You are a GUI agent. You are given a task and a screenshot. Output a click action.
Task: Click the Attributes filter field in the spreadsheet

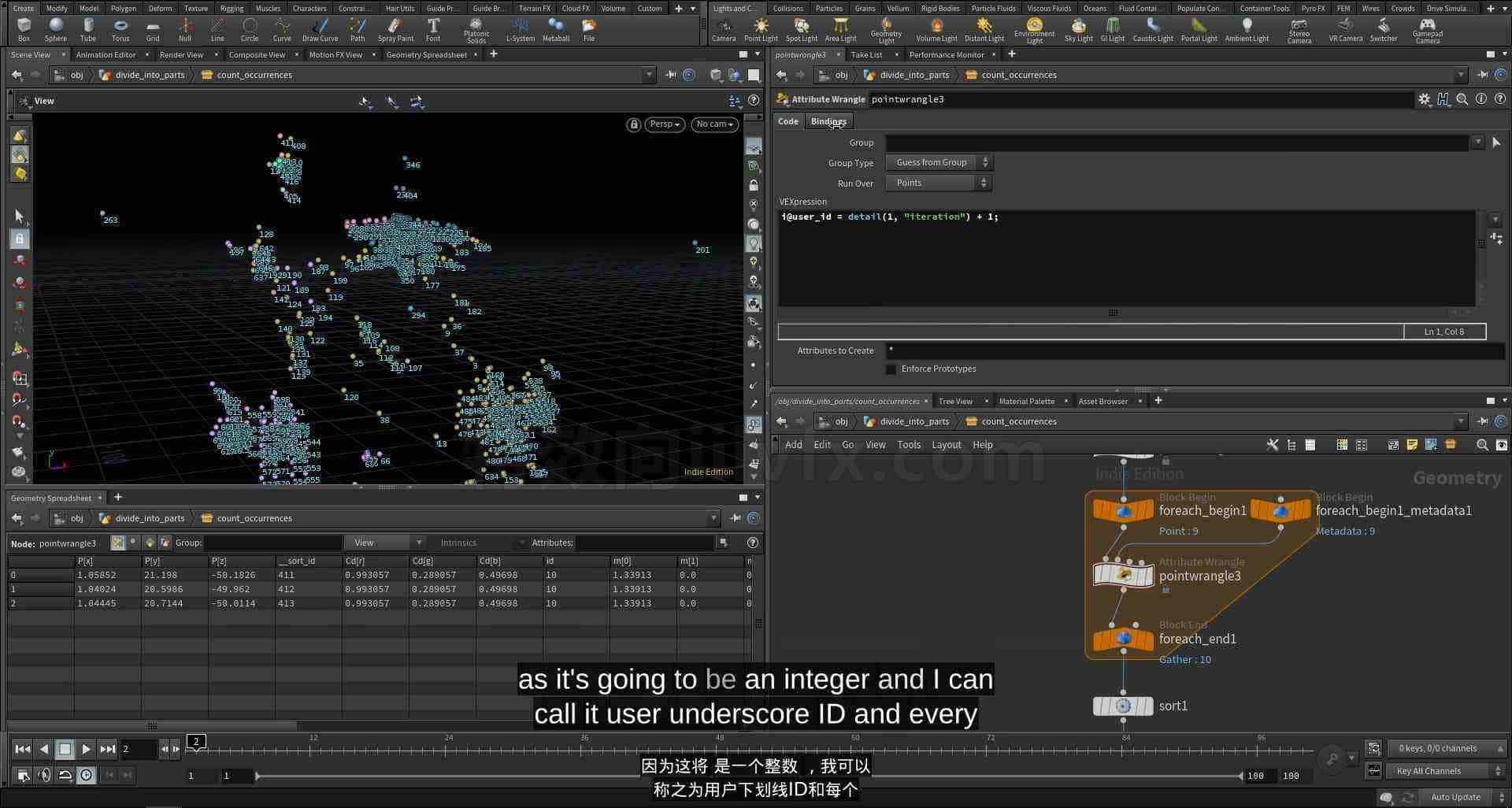(645, 543)
